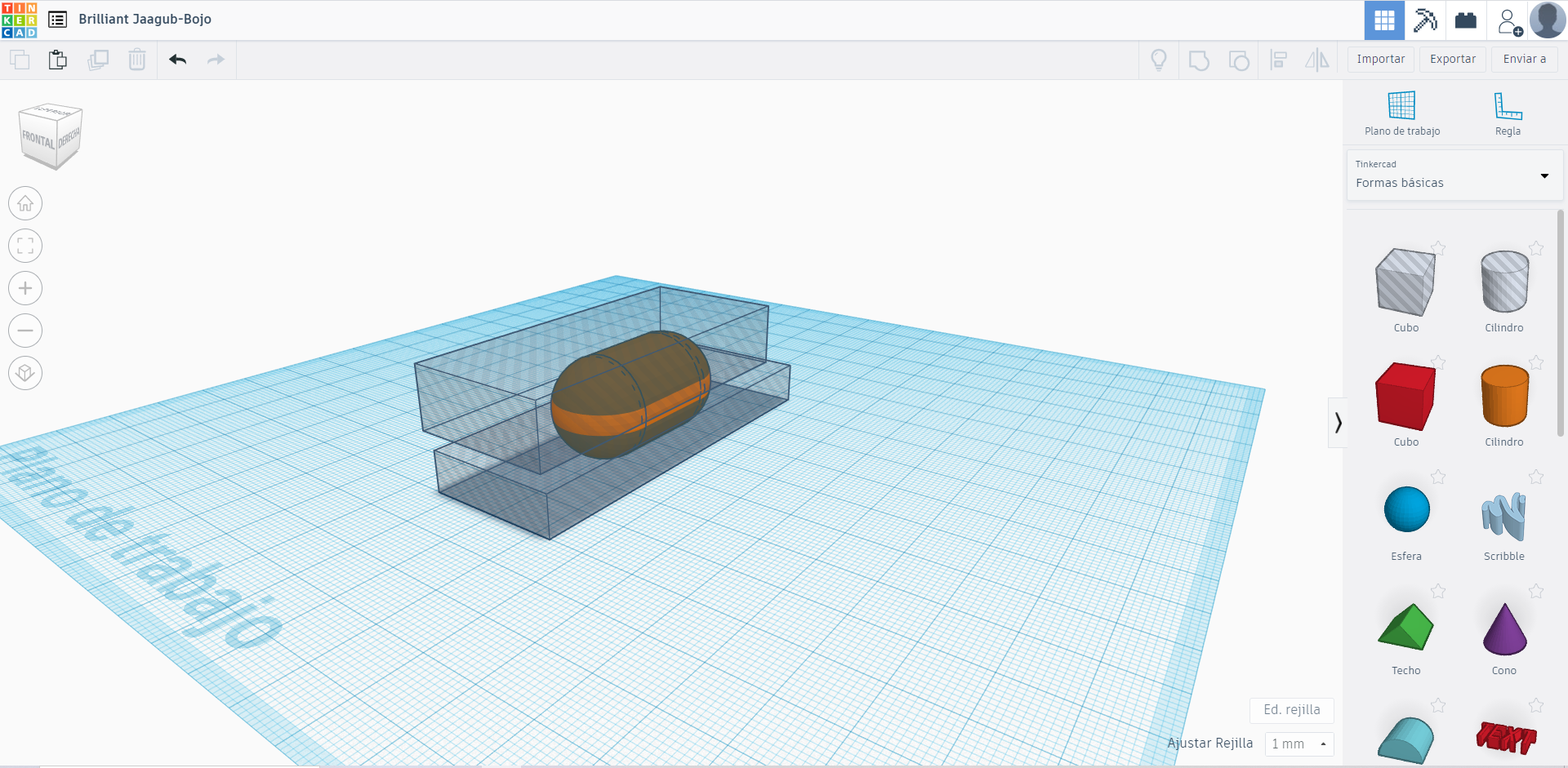
Task: Select the red Cubo shape
Action: 1405,397
